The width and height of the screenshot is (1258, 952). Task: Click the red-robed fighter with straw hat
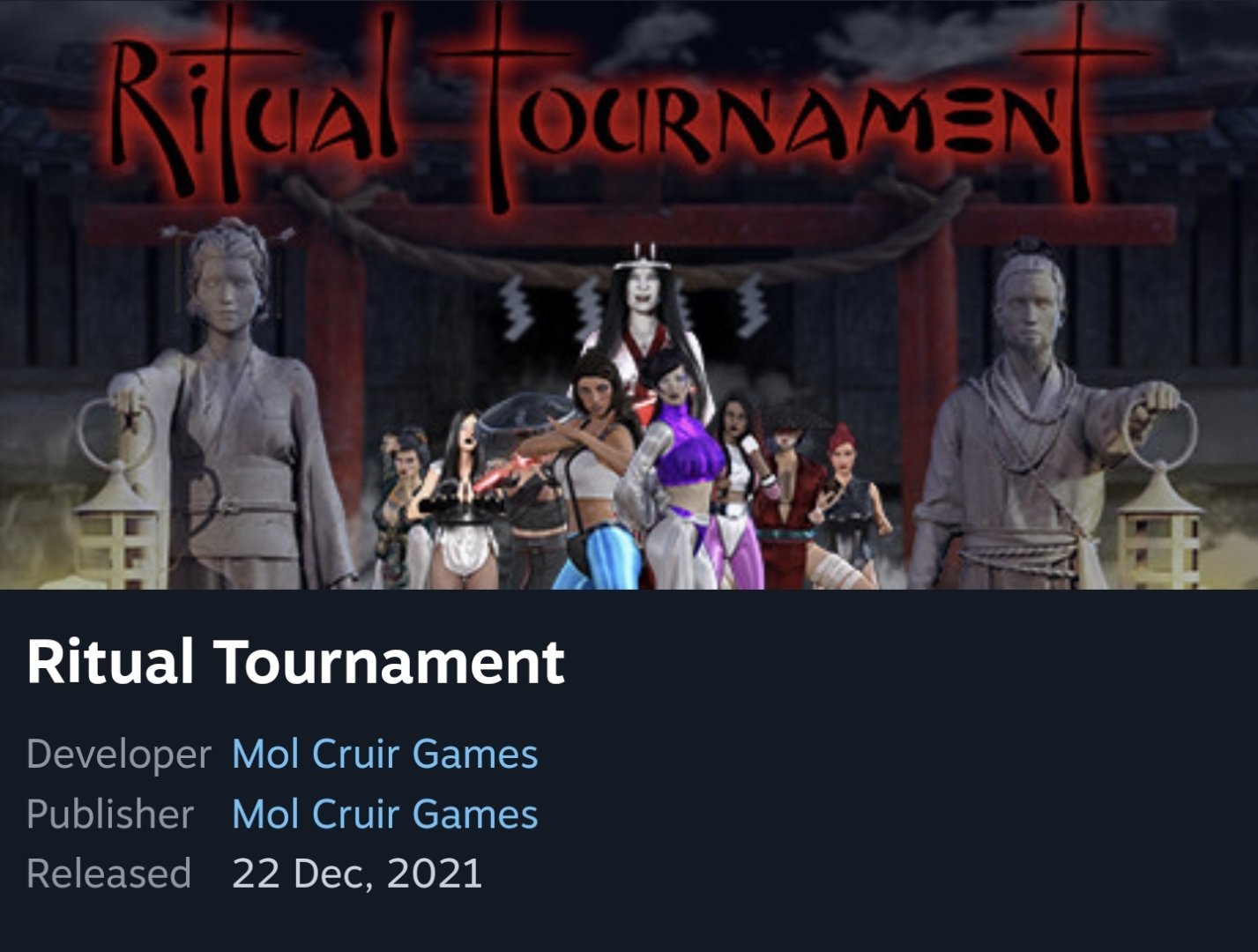[x=791, y=494]
